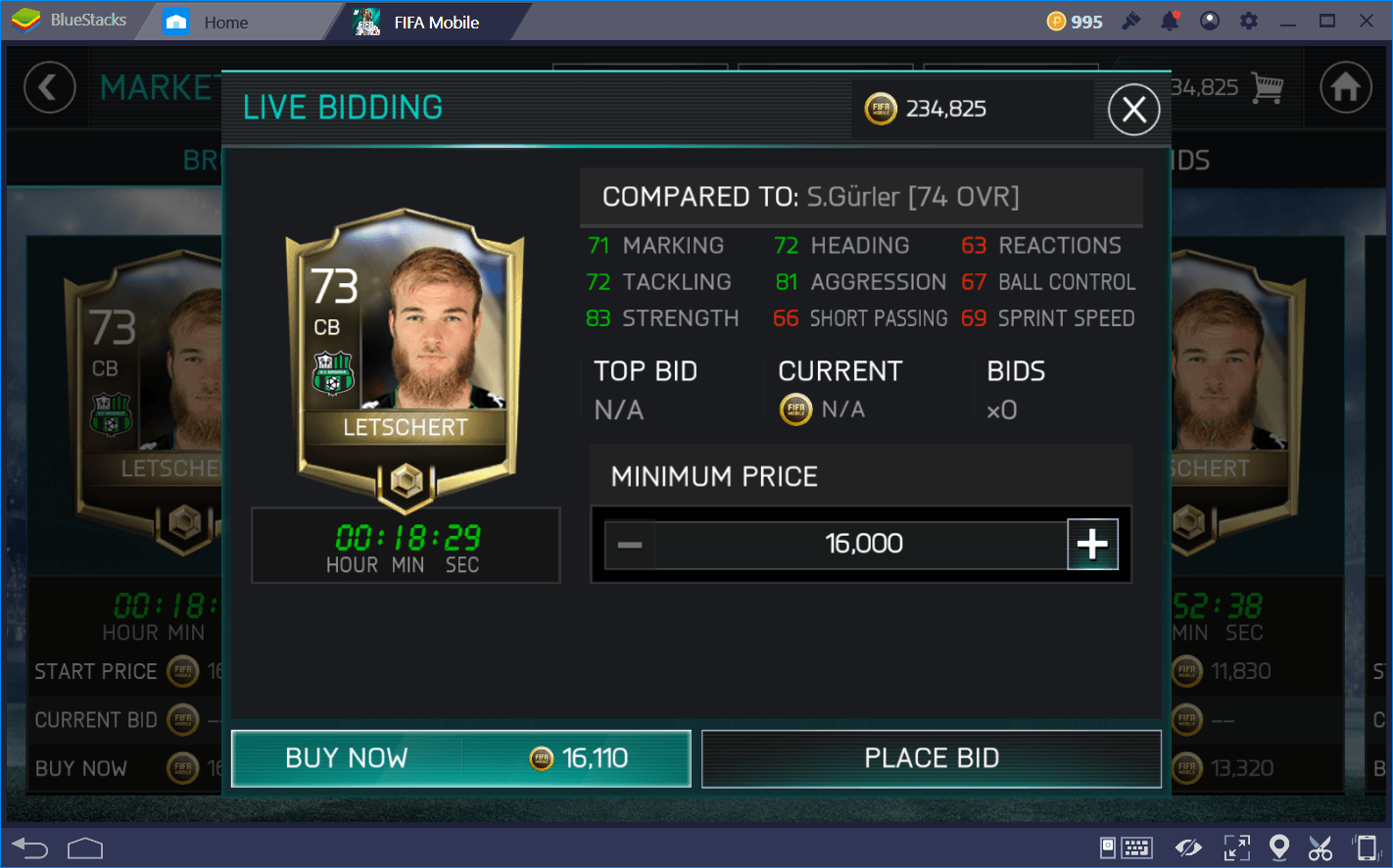The width and height of the screenshot is (1393, 868).
Task: Click the Android back button
Action: 29,848
